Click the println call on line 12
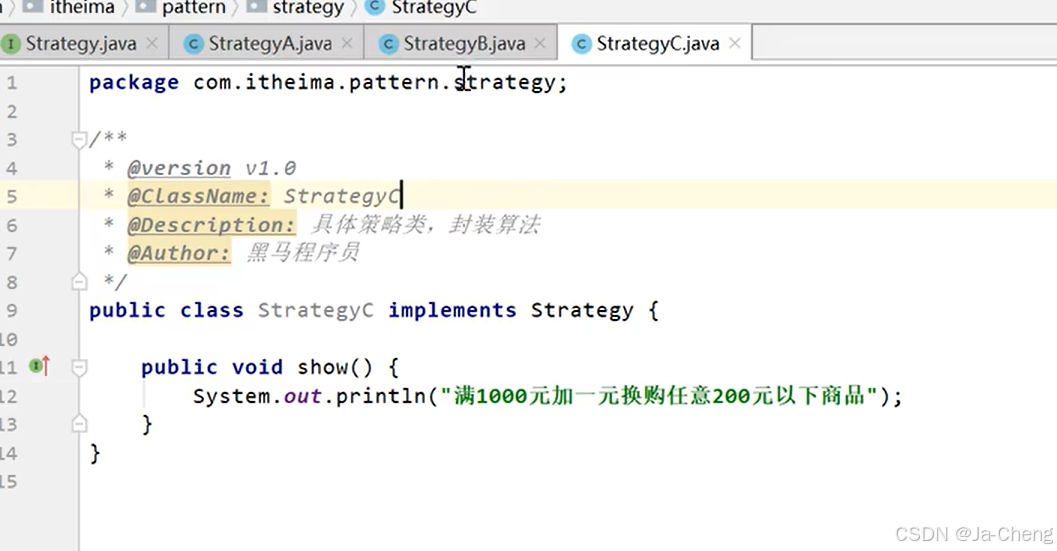Screen dimensions: 1057x551 tap(380, 396)
